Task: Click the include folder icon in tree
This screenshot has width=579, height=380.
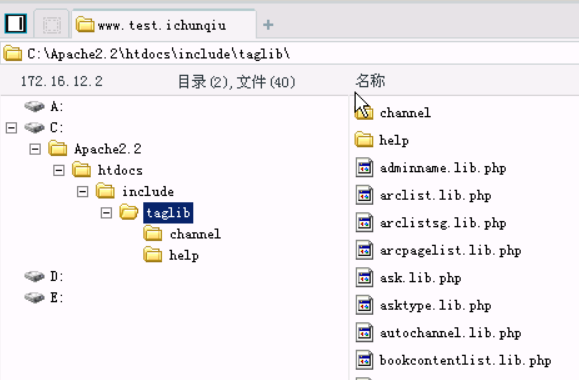Action: (105, 191)
